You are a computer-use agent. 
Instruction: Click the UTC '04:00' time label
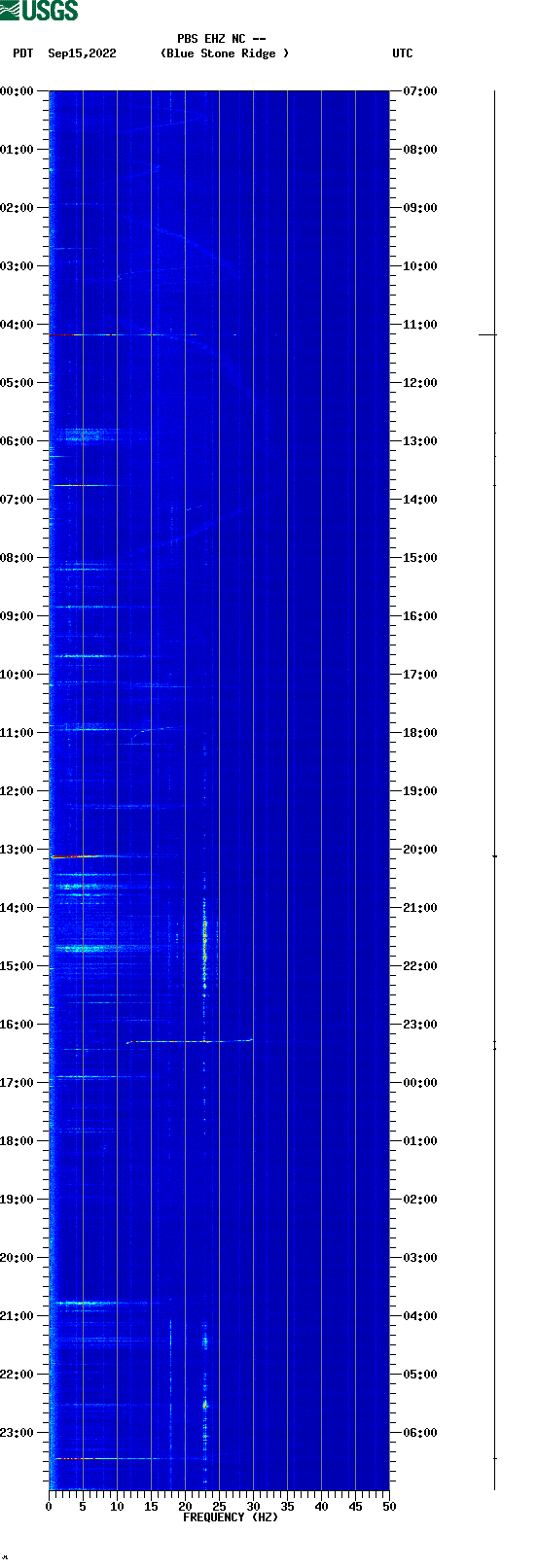[420, 1316]
